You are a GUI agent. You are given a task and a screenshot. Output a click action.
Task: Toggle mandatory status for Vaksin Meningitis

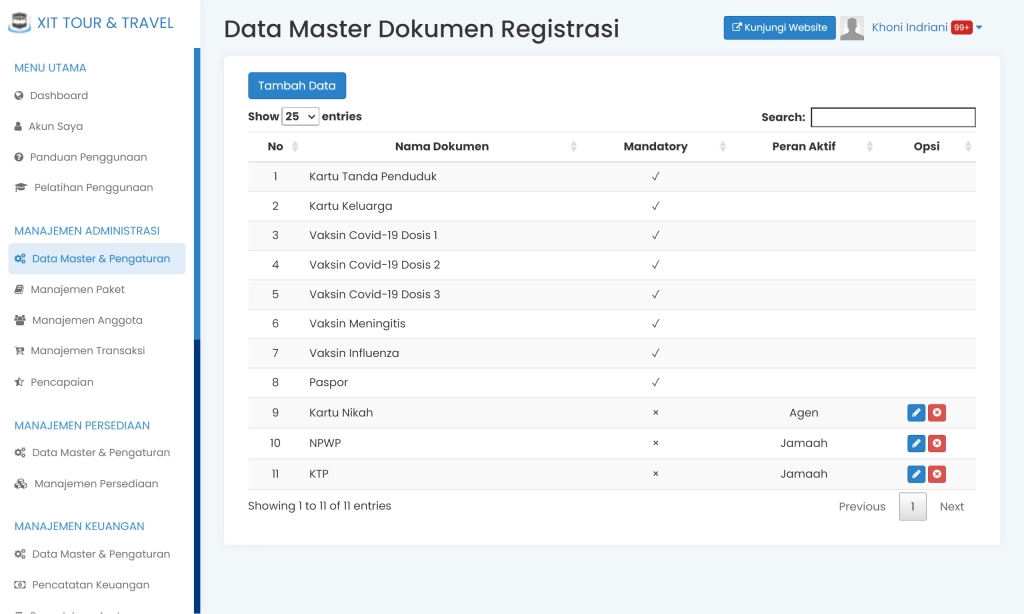click(x=656, y=323)
